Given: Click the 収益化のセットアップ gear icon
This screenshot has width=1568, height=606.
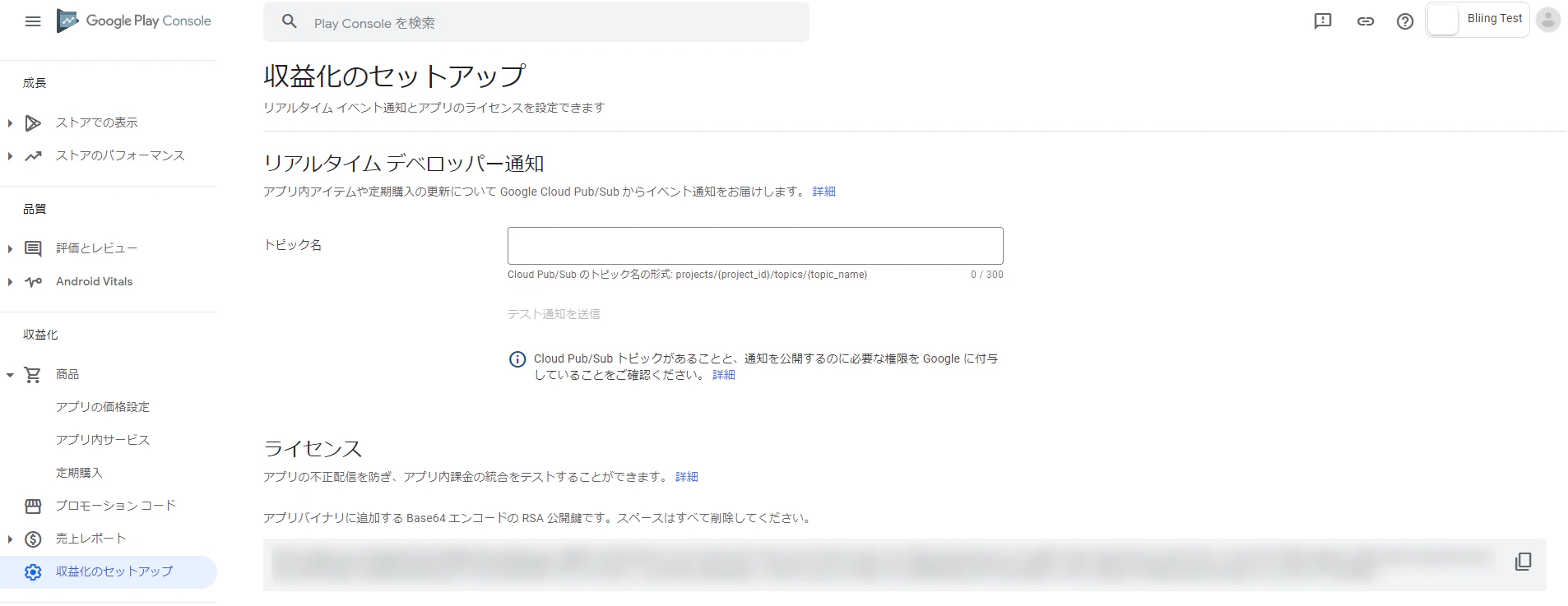Looking at the screenshot, I should (x=33, y=572).
